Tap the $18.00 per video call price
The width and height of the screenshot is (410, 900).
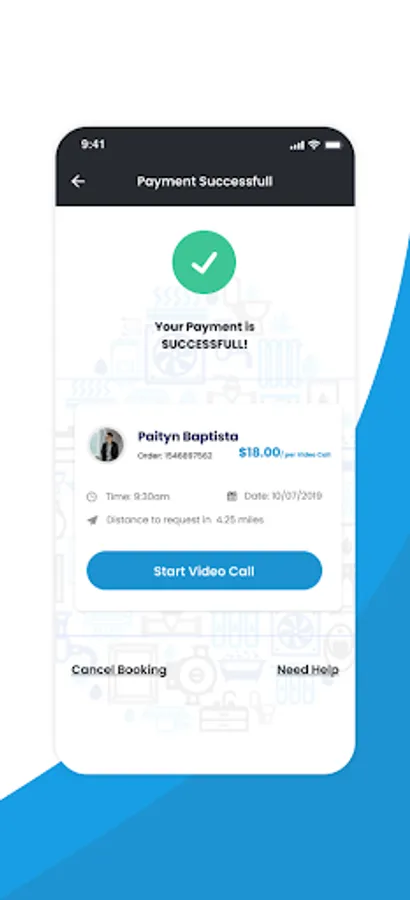pos(285,453)
